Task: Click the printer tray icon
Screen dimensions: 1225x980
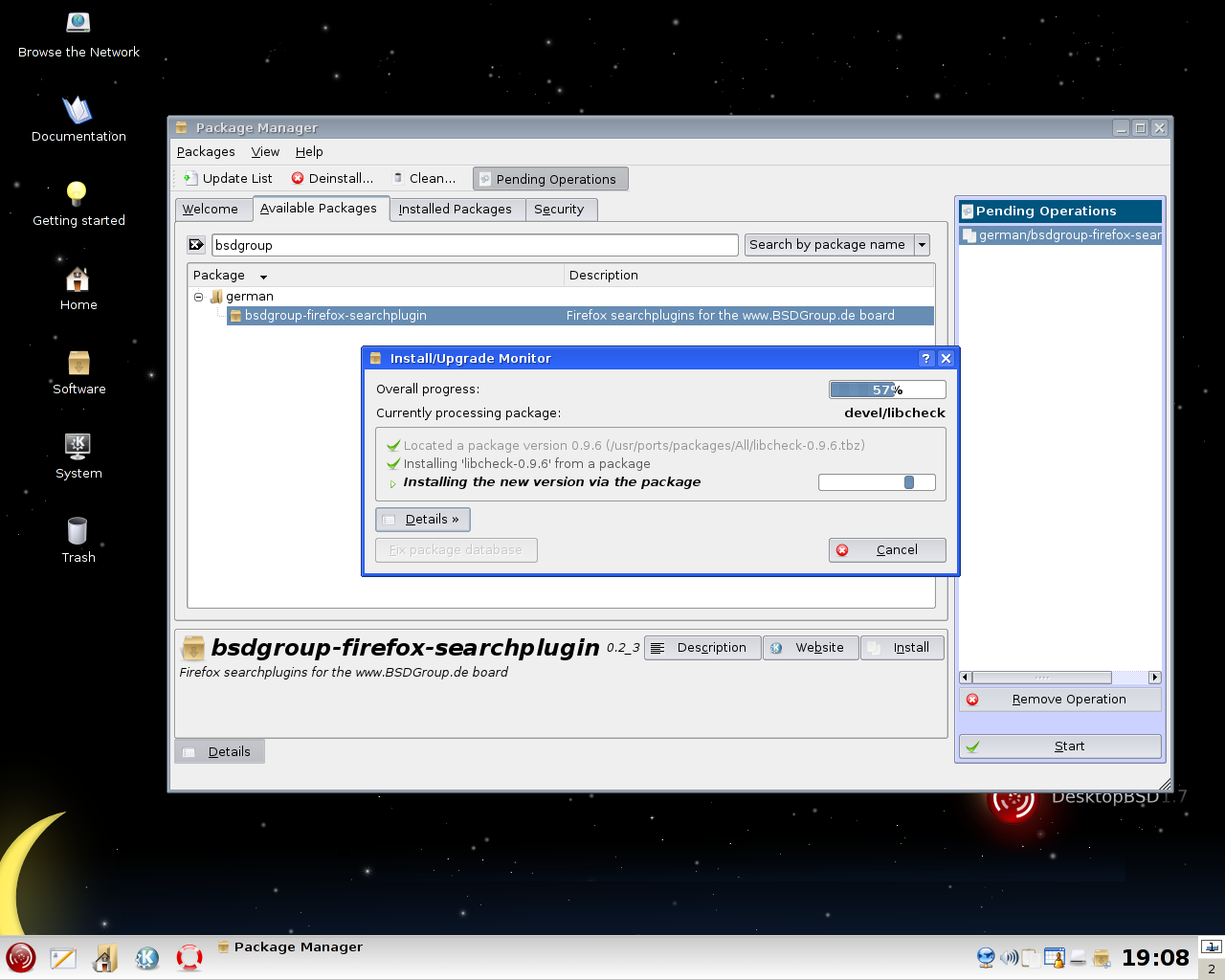Action: point(1079,958)
